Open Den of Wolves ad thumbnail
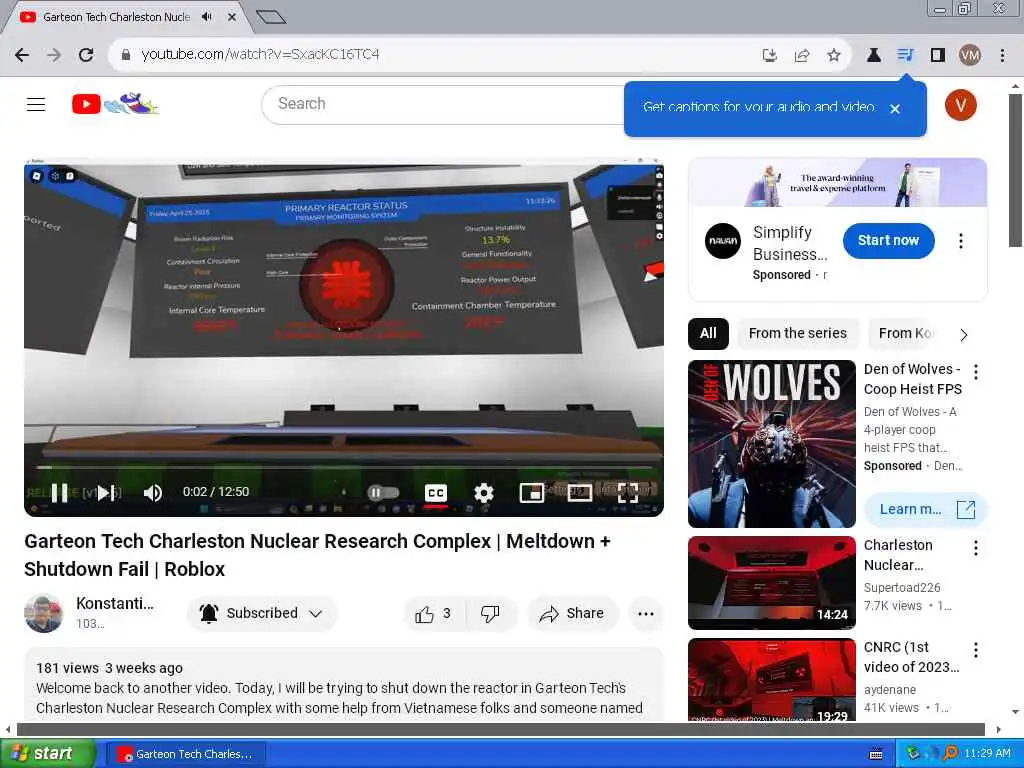The width and height of the screenshot is (1024, 768). pos(772,444)
